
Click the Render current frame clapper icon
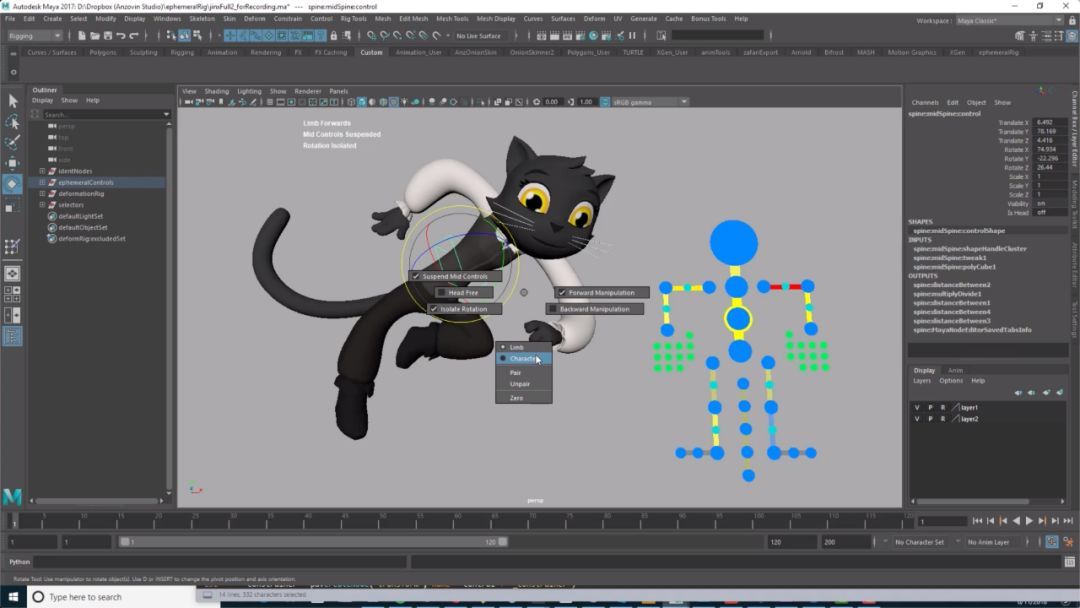[554, 36]
